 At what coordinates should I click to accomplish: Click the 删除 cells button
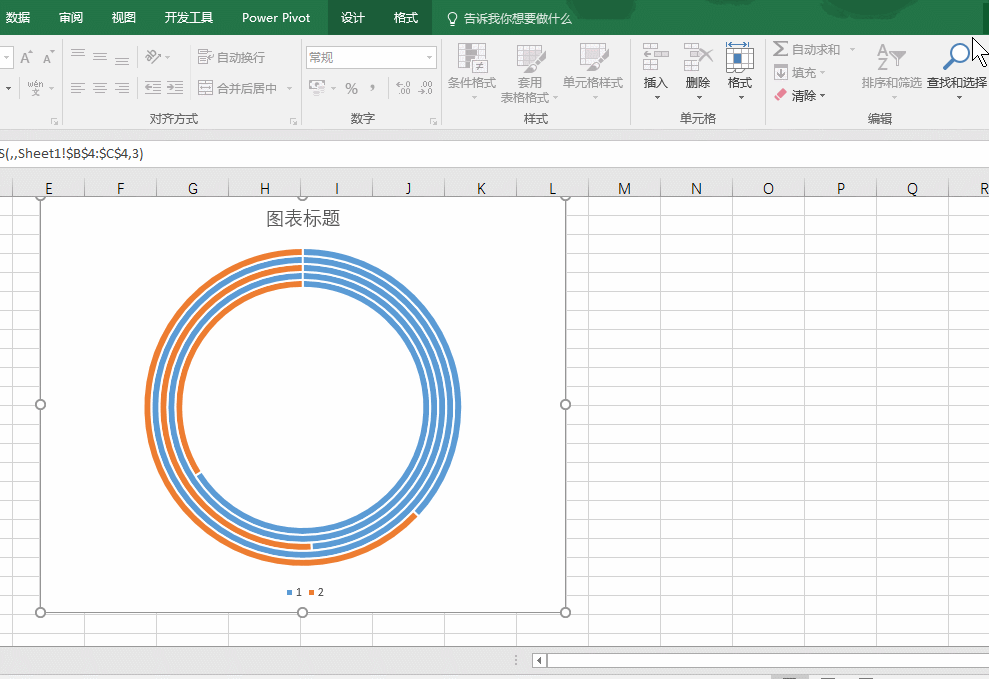tap(698, 72)
